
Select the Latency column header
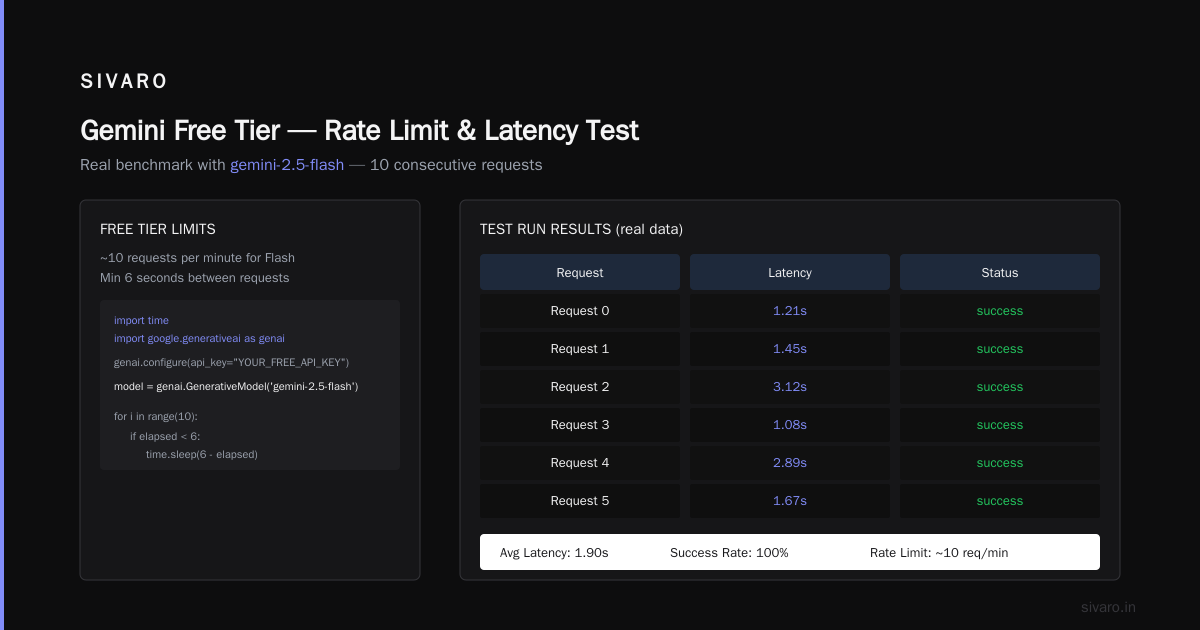[790, 272]
